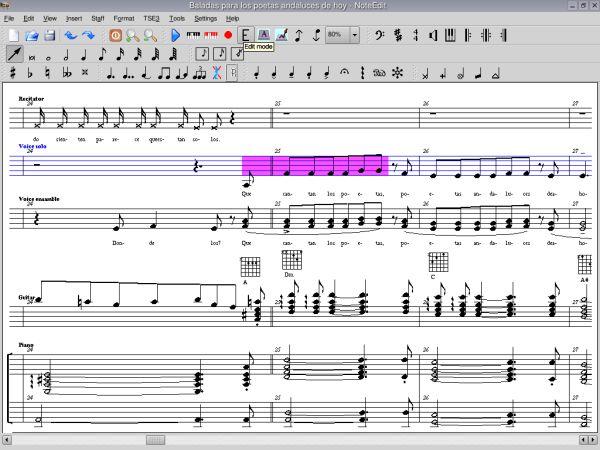This screenshot has width=600, height=450.
Task: Click the speaker volume icon in the toolbar
Action: click(x=433, y=36)
